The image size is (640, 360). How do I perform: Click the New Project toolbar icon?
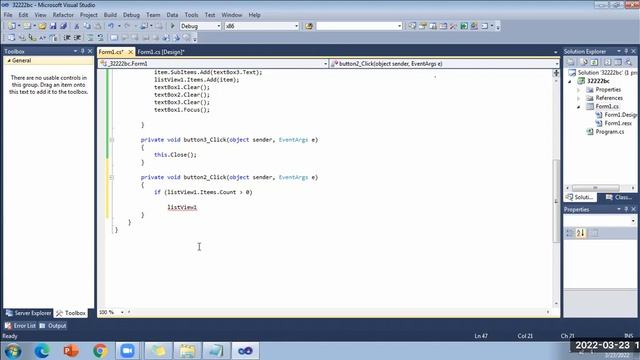11,26
